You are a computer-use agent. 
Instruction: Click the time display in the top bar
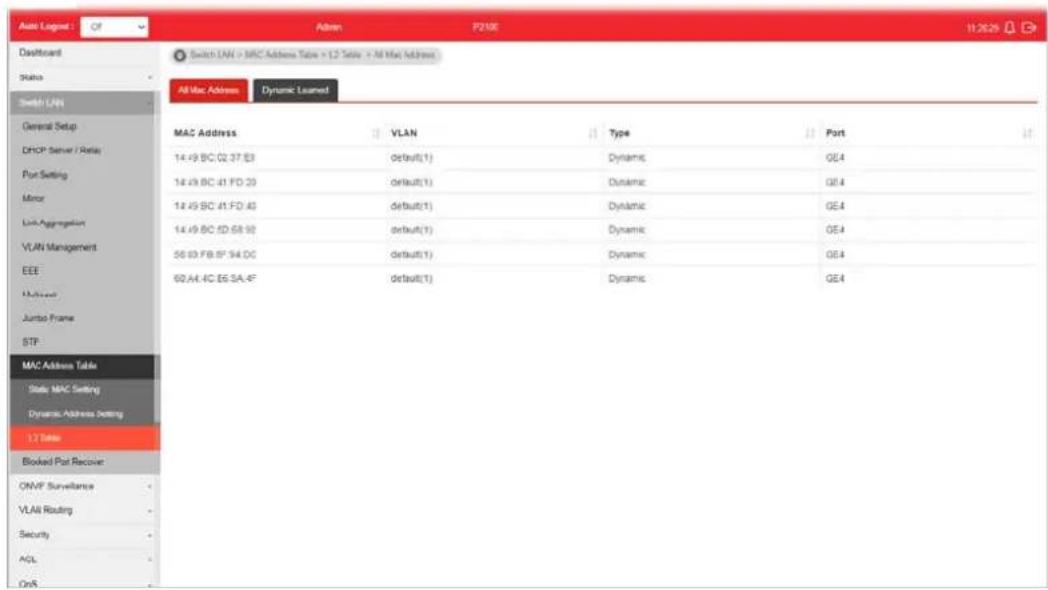(x=982, y=28)
